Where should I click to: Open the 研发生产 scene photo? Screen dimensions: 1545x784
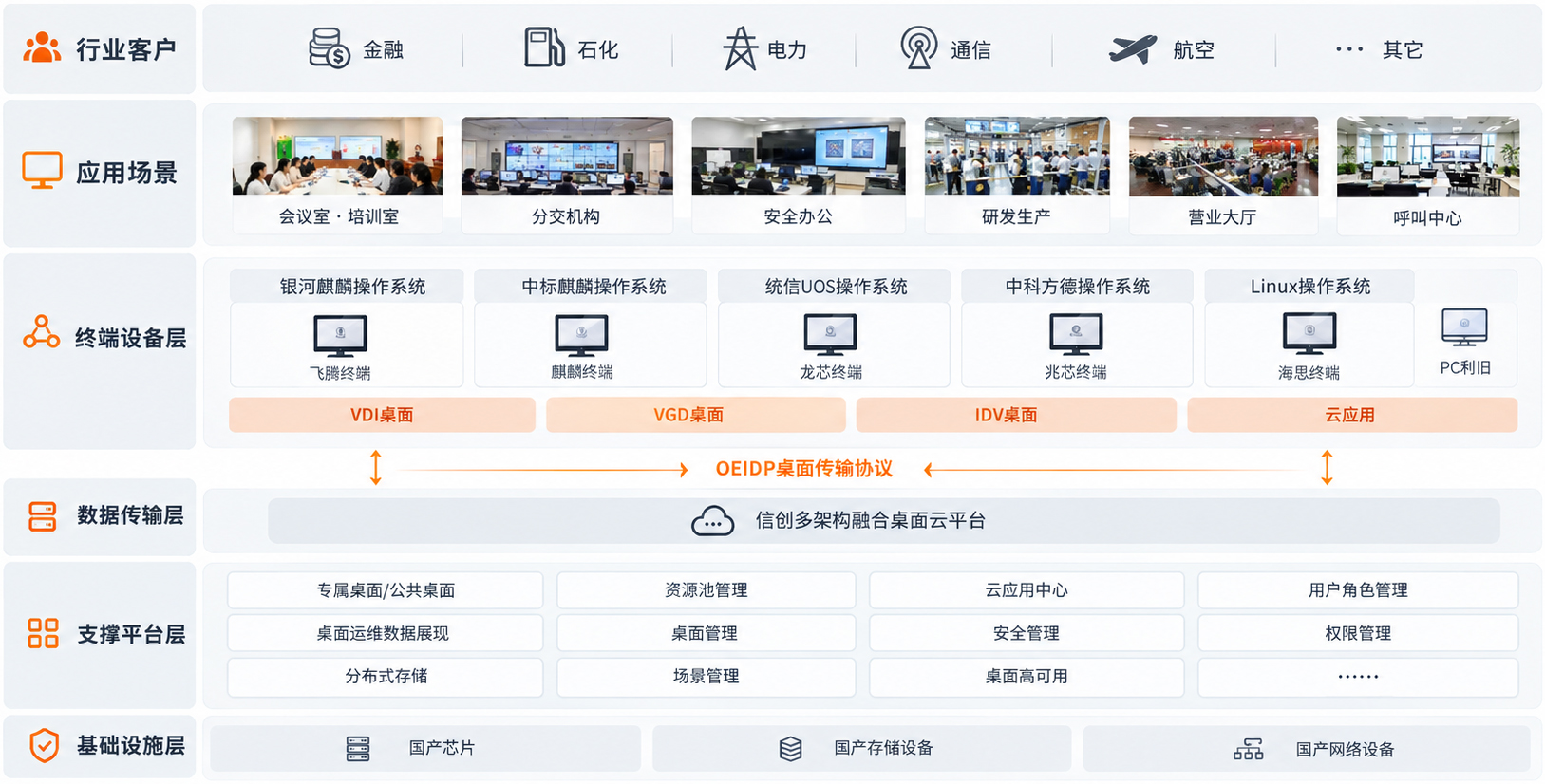click(x=1017, y=156)
